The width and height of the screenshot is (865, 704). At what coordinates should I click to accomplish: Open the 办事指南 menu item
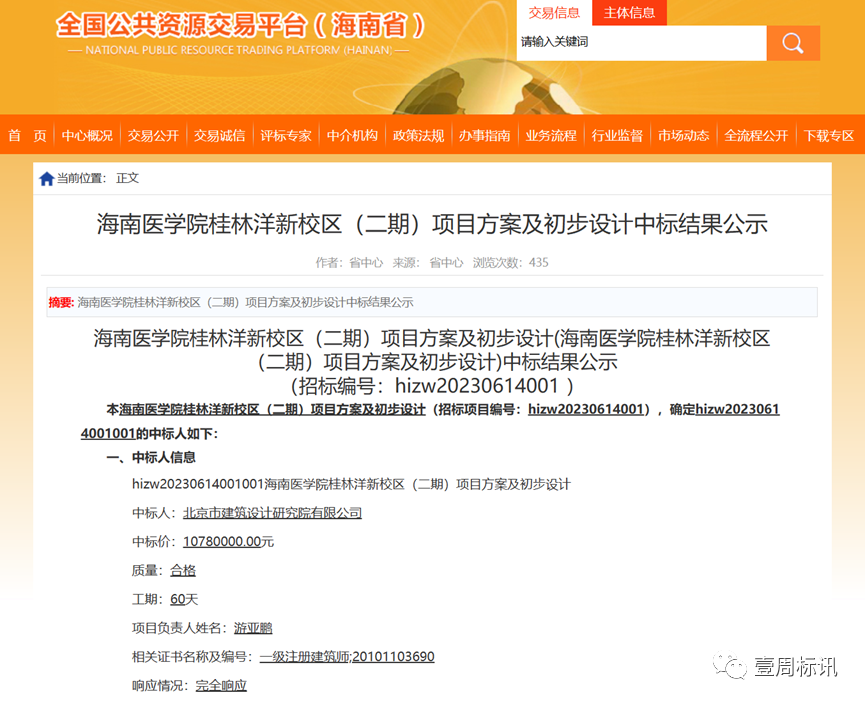pyautogui.click(x=484, y=135)
